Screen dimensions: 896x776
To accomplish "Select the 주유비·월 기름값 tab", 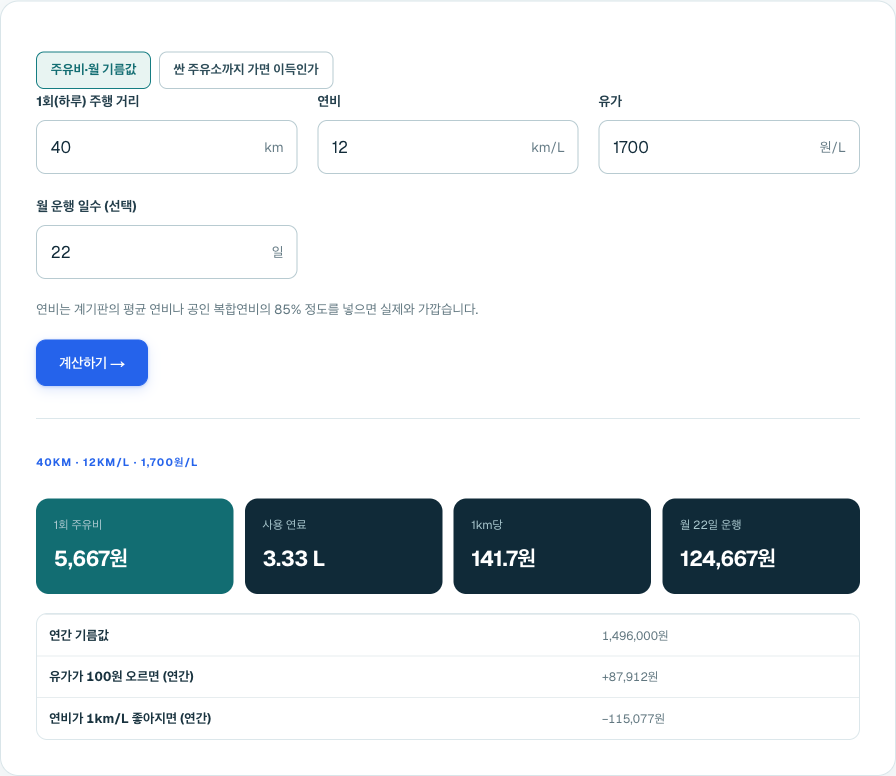I will (93, 70).
